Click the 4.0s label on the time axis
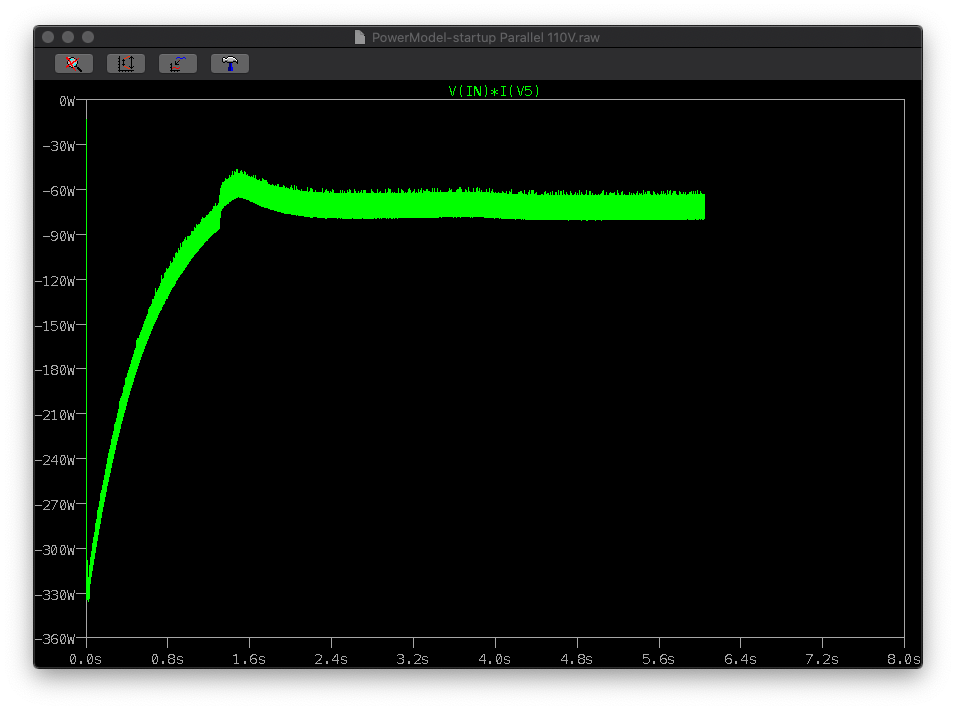Viewport: 956px width, 710px height. (x=494, y=659)
